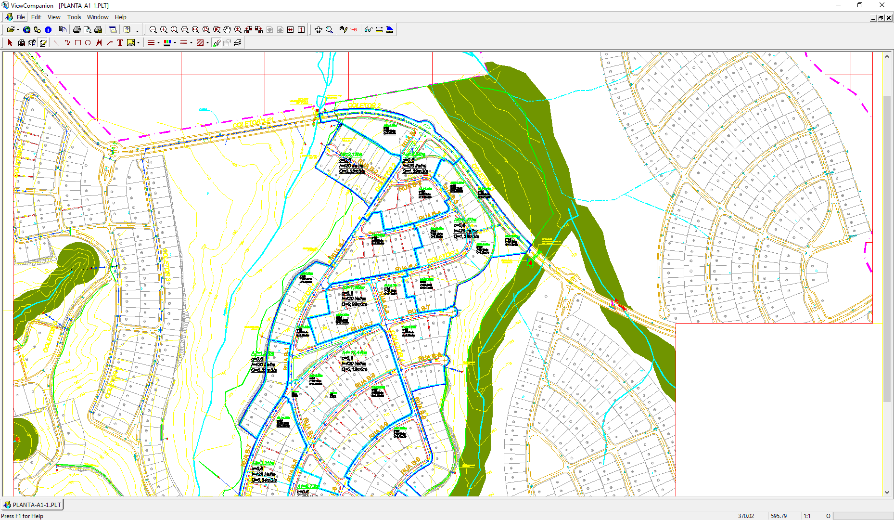Select the red arrow pointer tool

coord(9,43)
